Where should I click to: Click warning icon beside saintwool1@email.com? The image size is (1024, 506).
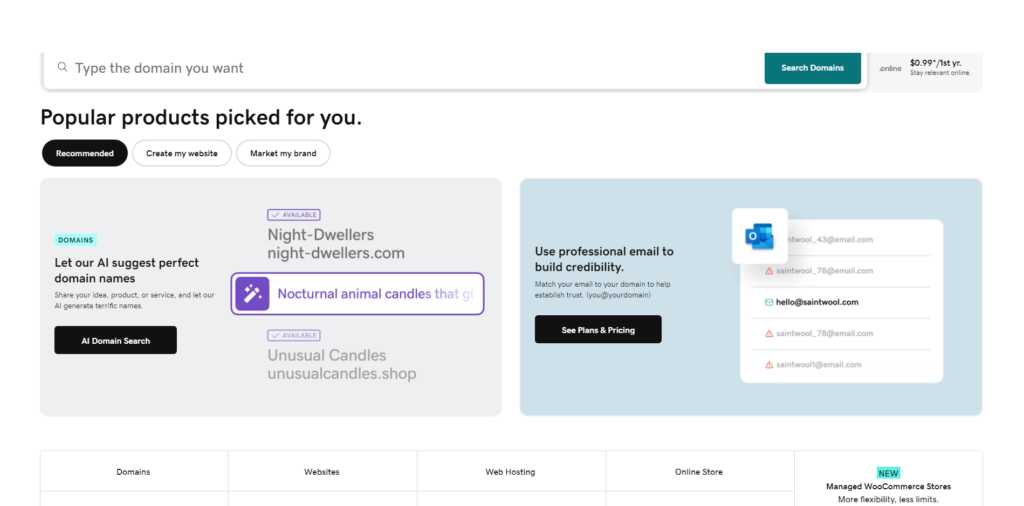(x=769, y=365)
